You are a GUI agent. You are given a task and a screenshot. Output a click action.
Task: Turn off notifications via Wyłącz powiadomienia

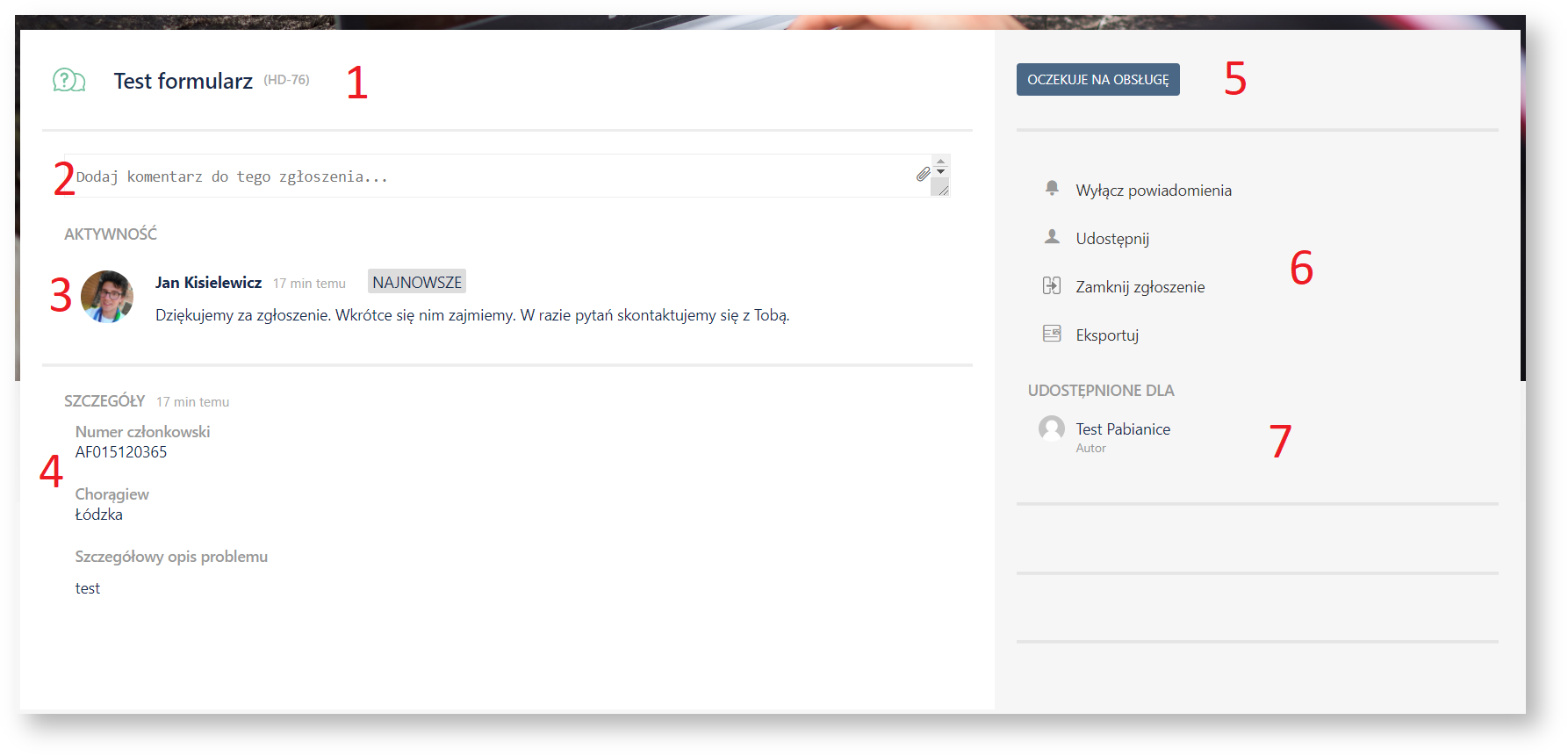(1153, 191)
